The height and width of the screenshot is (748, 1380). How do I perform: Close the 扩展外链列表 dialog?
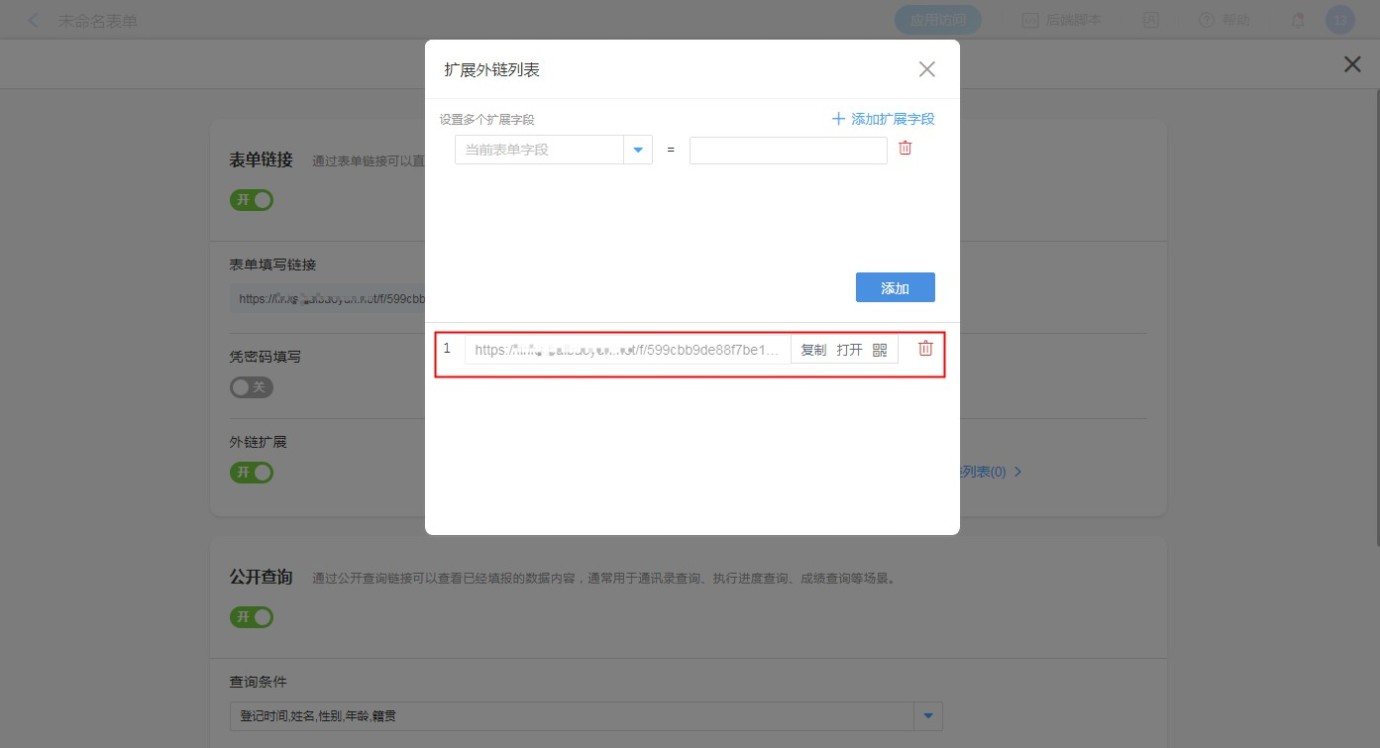927,69
